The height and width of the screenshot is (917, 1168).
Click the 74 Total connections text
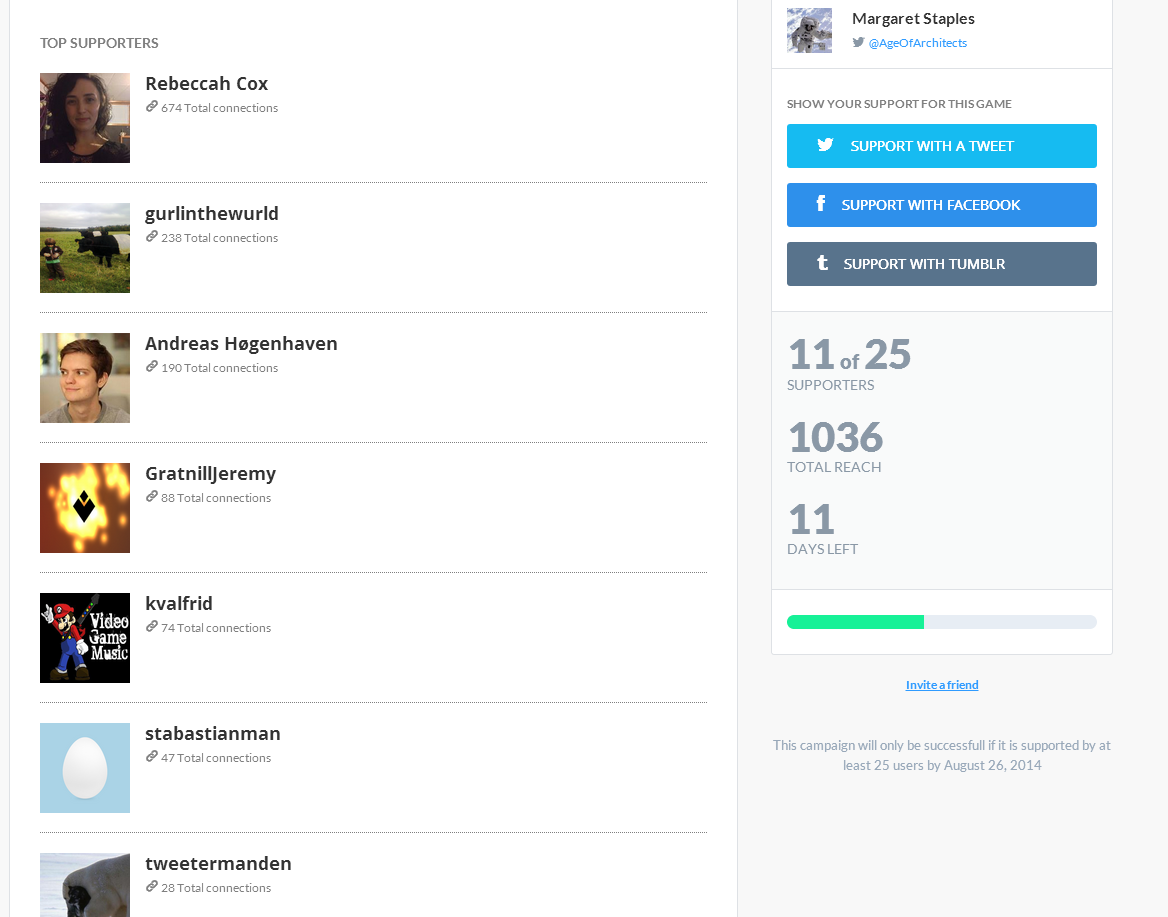pos(216,628)
